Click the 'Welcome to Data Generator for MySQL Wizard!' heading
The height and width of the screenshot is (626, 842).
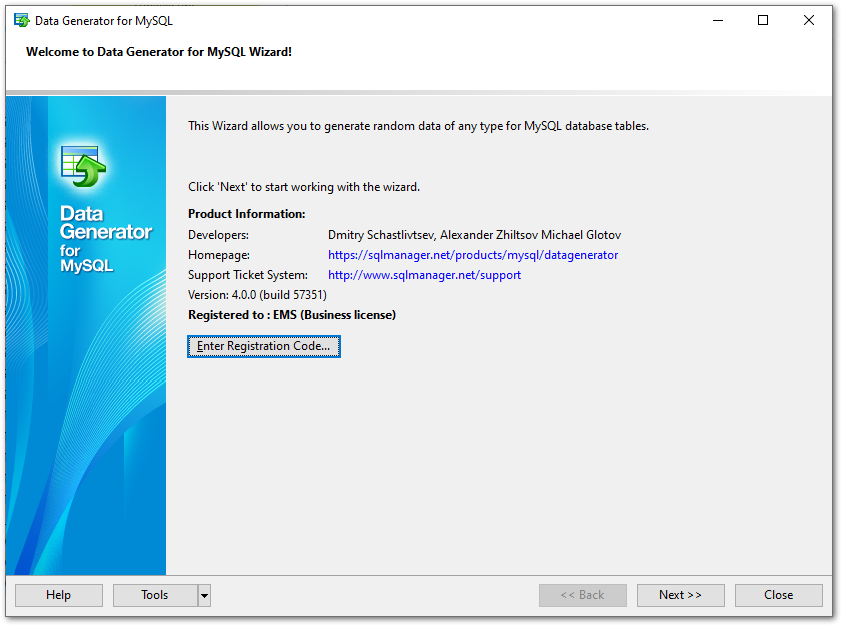tap(159, 52)
